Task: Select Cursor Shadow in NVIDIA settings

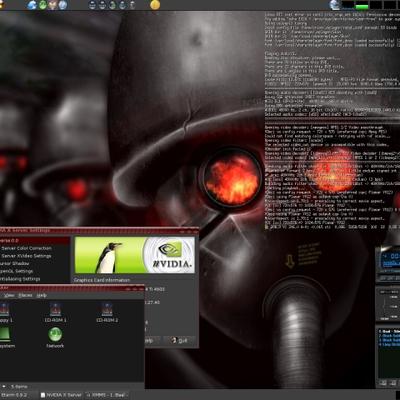Action: pyautogui.click(x=15, y=264)
